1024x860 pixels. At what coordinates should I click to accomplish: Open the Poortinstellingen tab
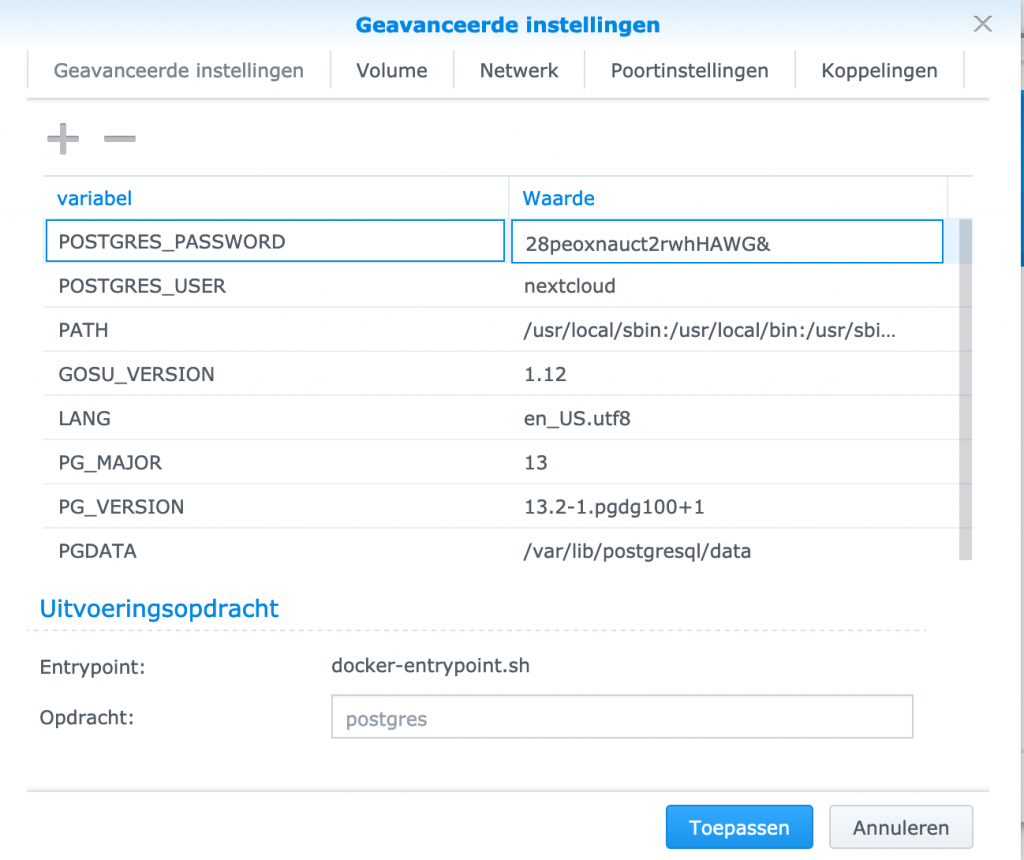pos(690,70)
